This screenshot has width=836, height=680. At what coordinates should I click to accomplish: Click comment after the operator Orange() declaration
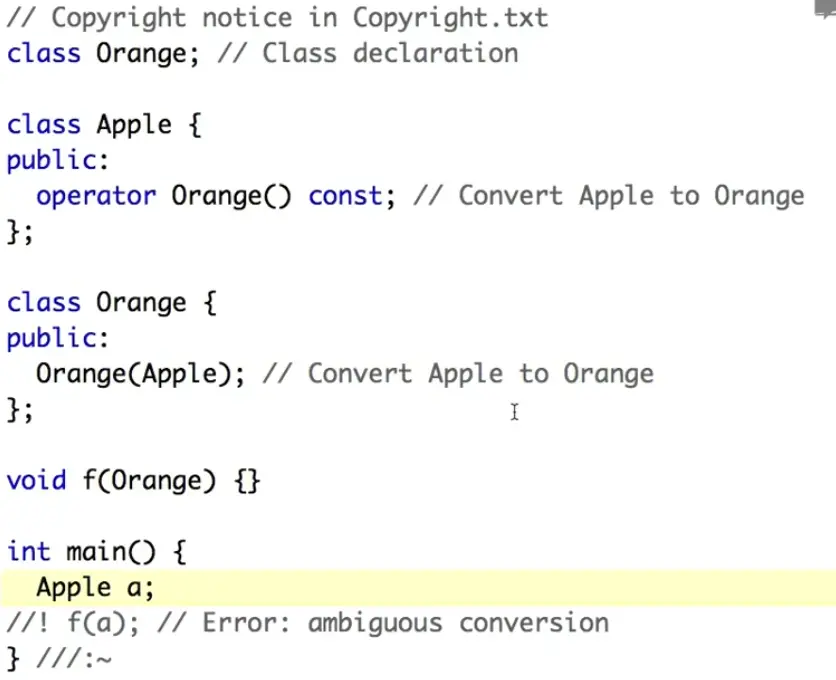point(608,196)
